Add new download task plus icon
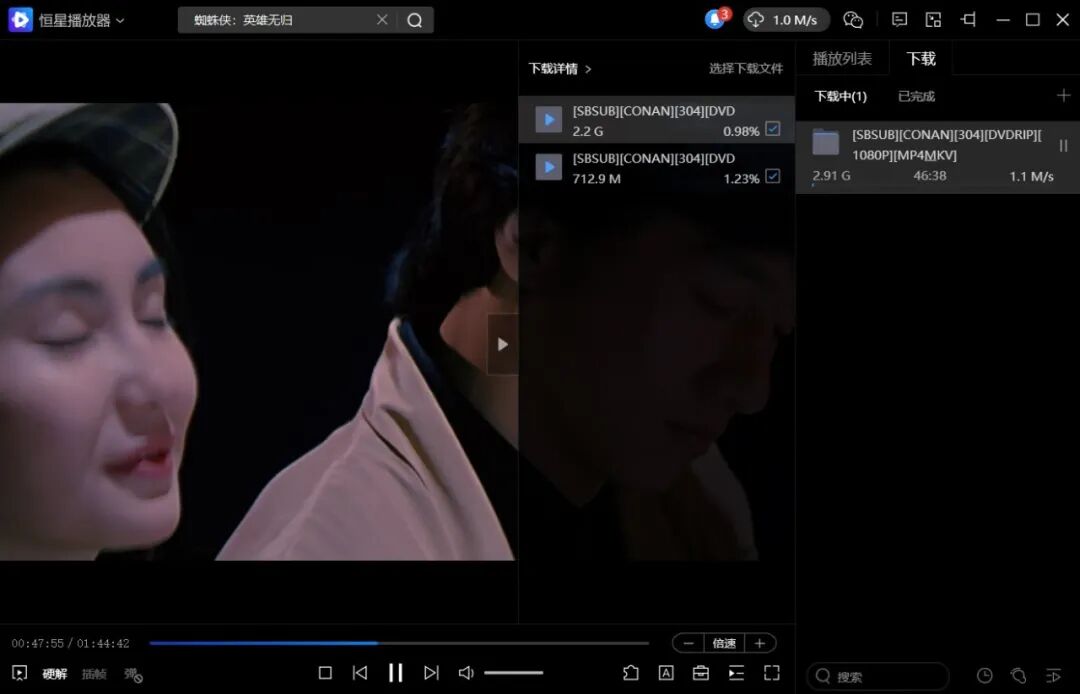 click(x=1063, y=95)
